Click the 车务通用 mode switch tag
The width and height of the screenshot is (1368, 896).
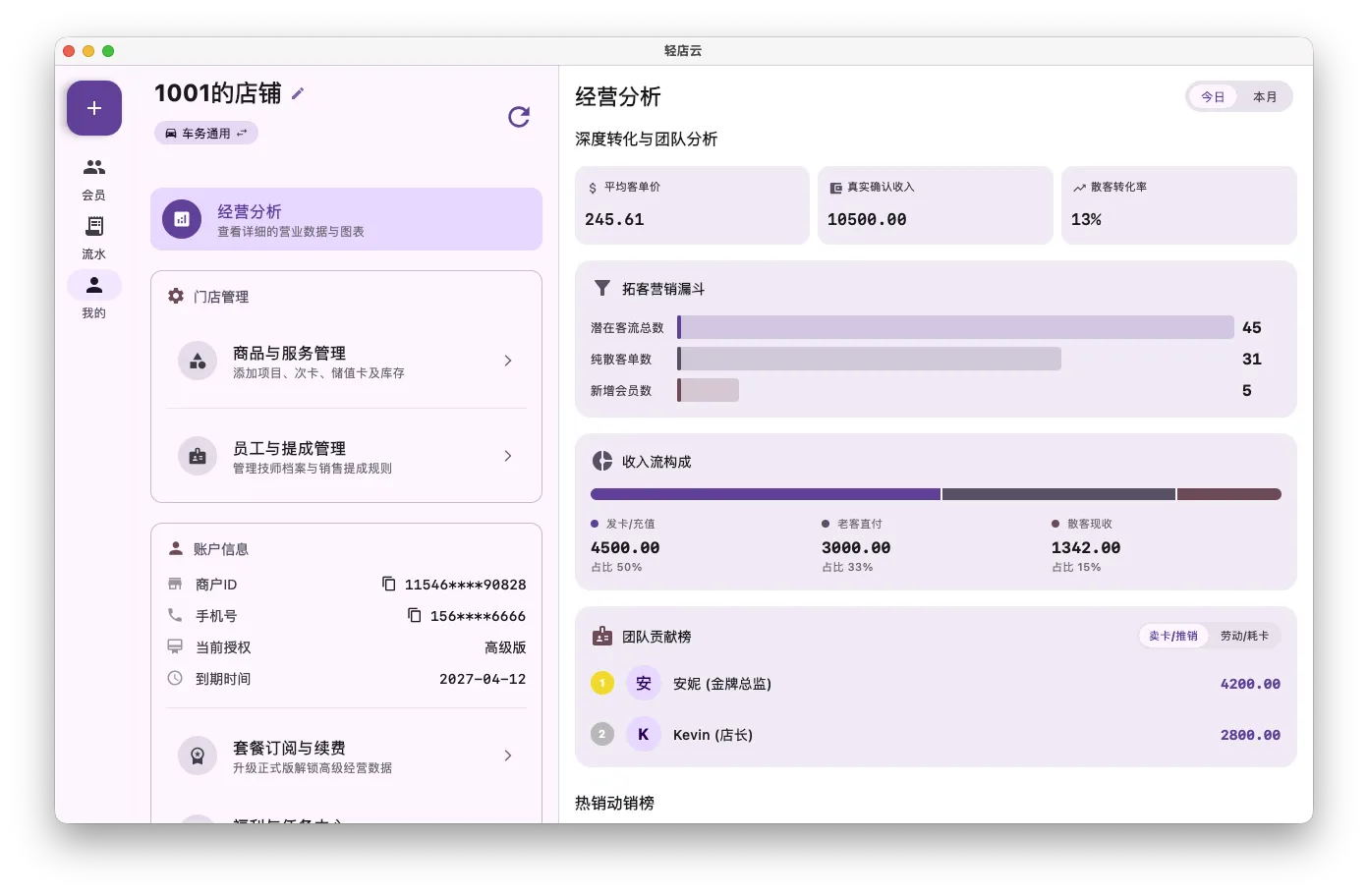coord(205,133)
